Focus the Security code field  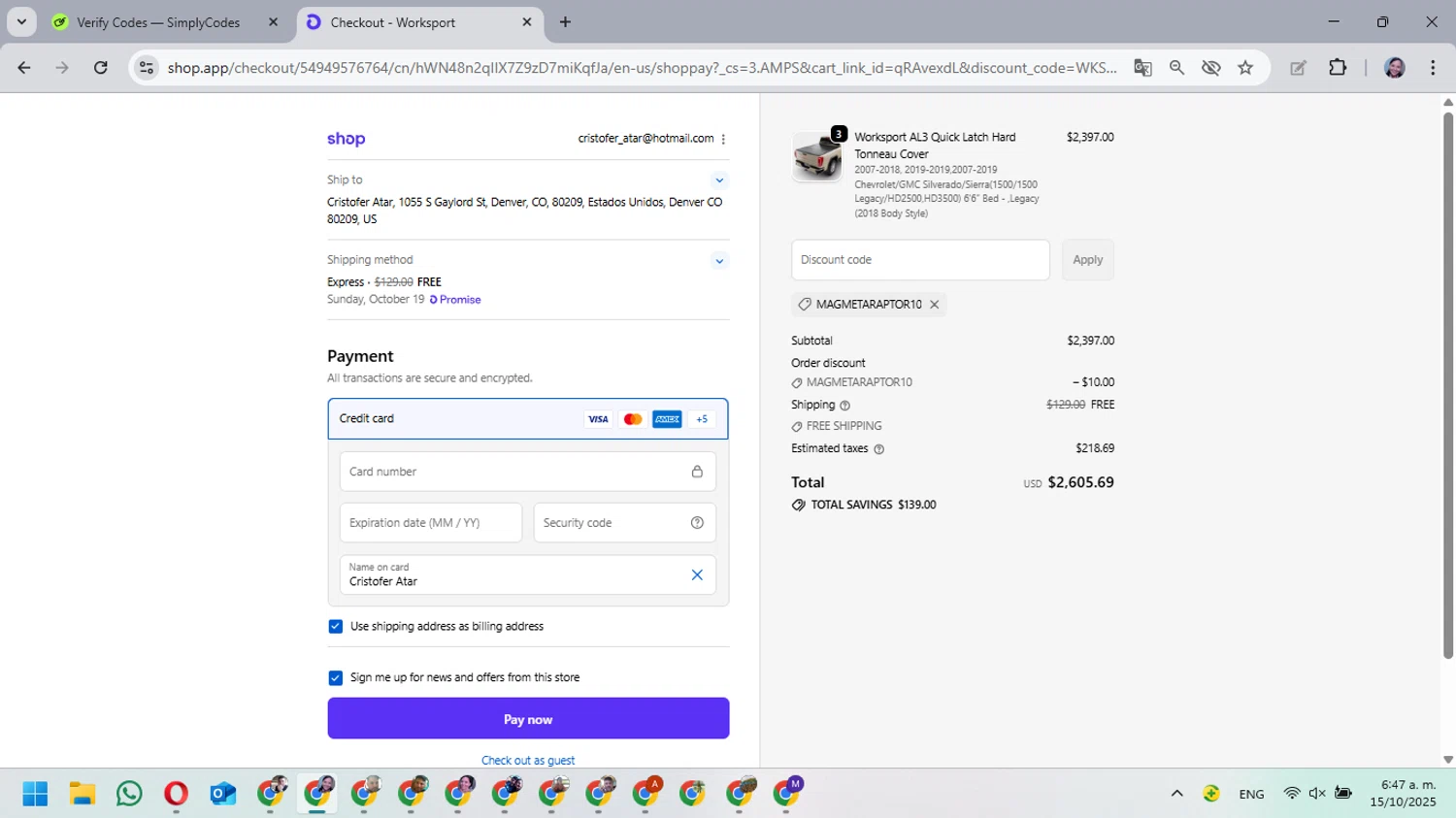[x=625, y=523]
